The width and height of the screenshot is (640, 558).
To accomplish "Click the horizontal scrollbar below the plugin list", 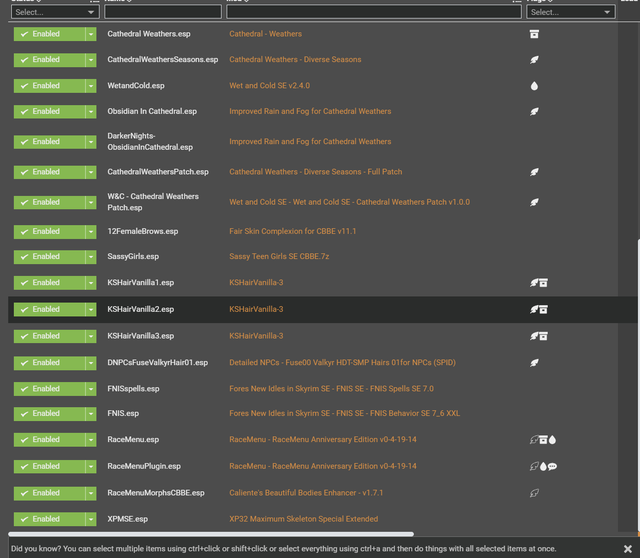I will [211, 534].
